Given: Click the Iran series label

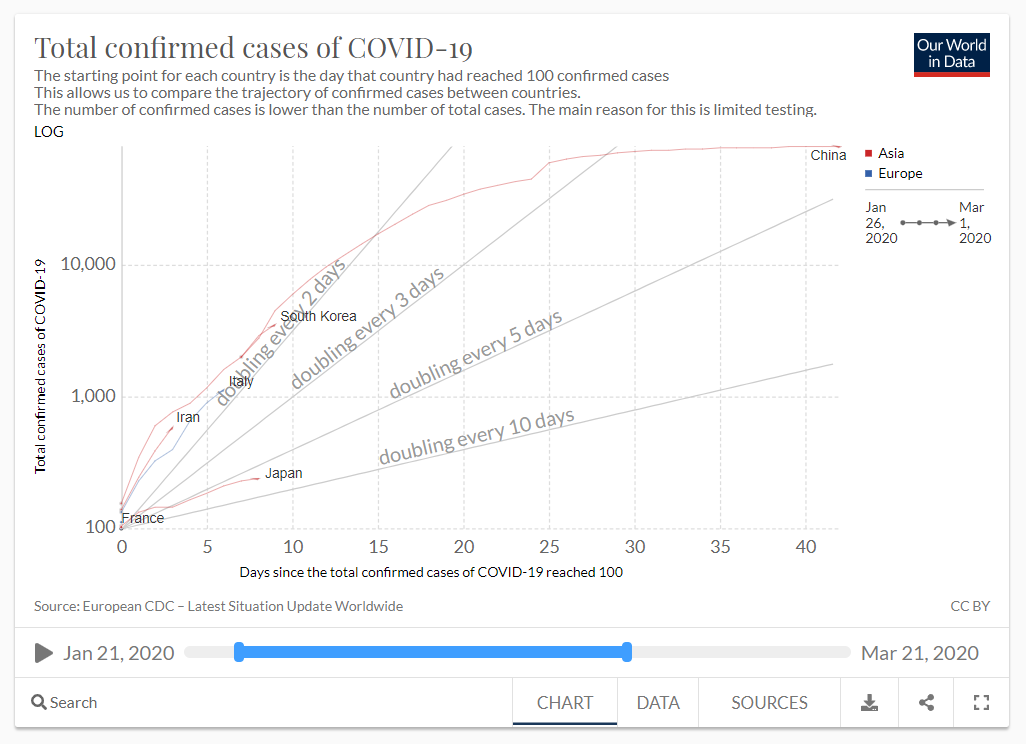Looking at the screenshot, I should pyautogui.click(x=188, y=417).
